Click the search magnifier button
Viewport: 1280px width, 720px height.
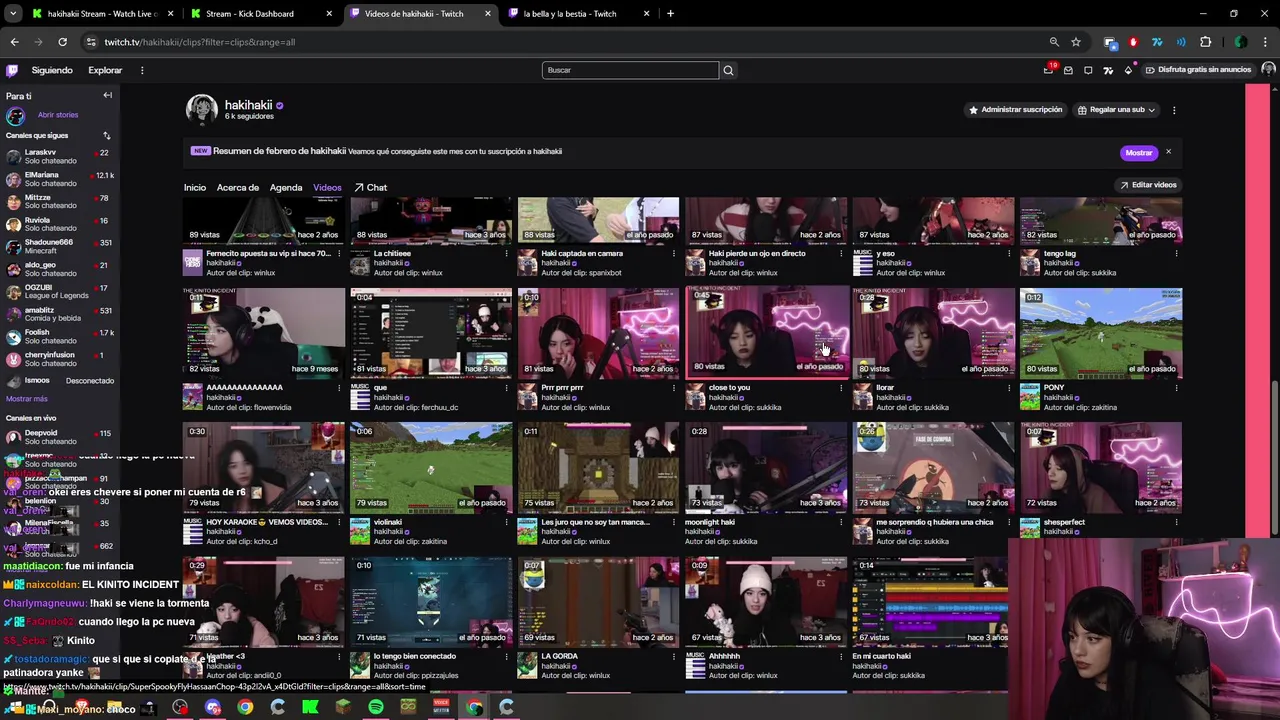[728, 70]
